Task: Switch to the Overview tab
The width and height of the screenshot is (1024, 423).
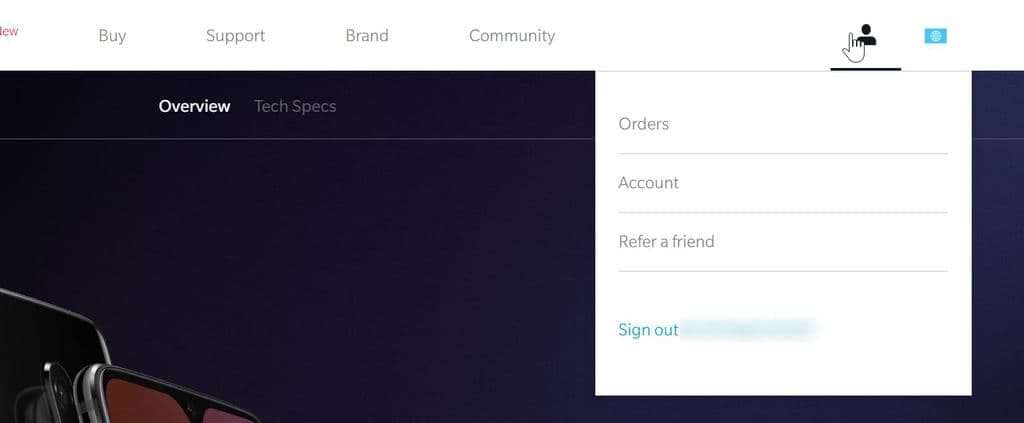Action: coord(195,106)
